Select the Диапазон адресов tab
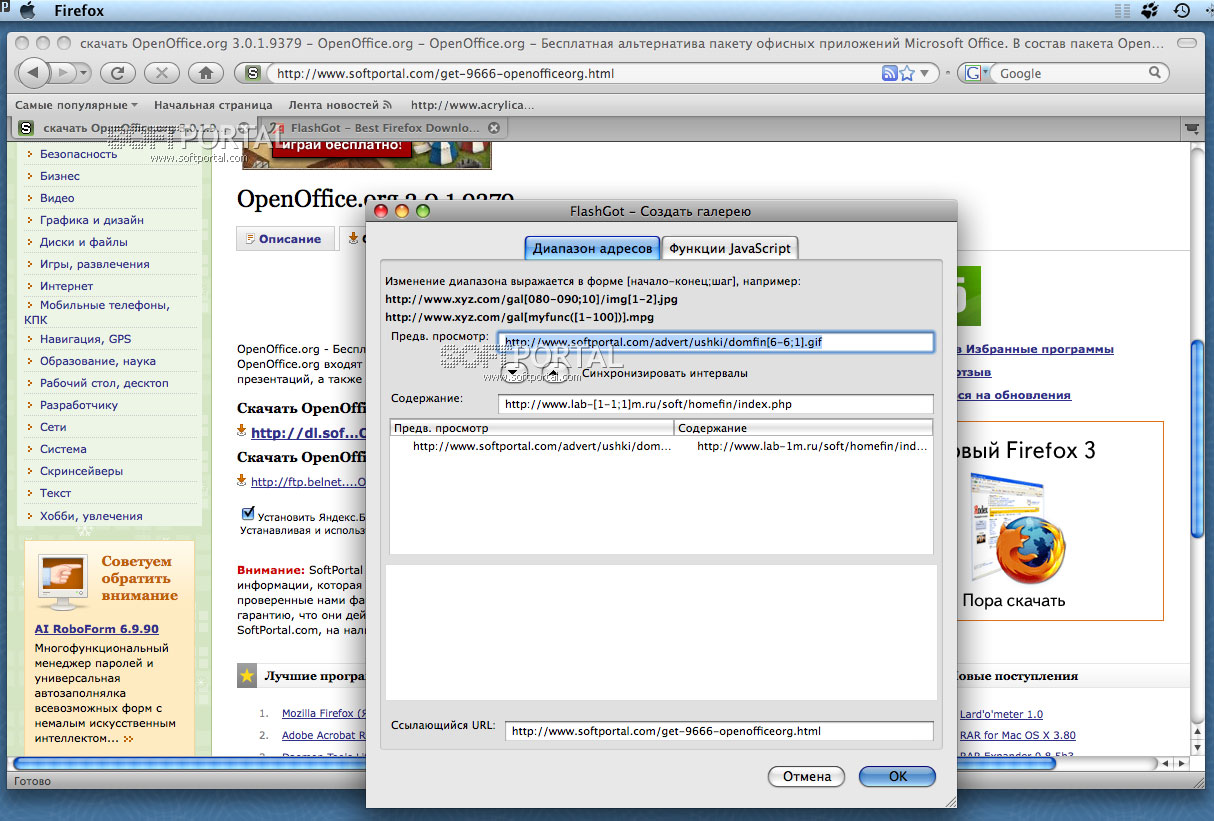Screen dimensions: 1214x821 [x=592, y=248]
